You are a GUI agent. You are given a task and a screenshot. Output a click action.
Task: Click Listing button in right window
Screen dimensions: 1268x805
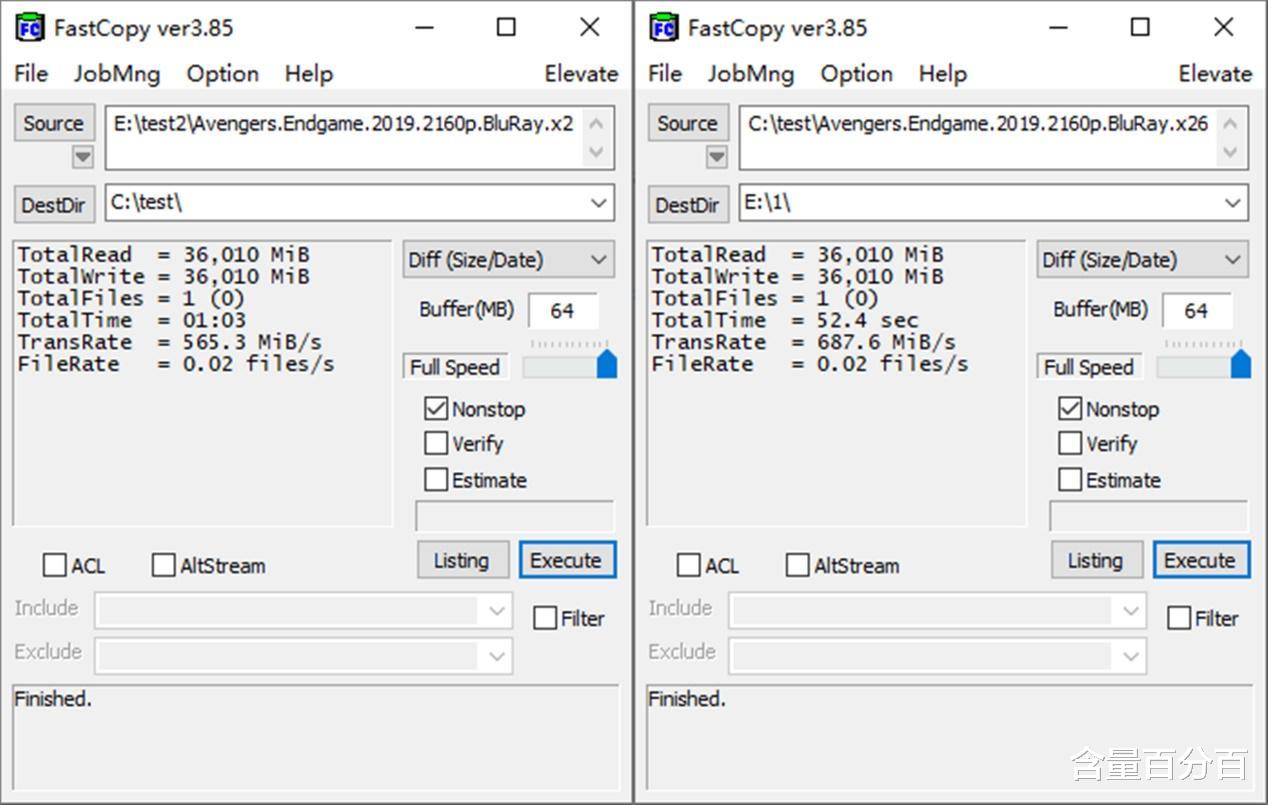point(1095,560)
